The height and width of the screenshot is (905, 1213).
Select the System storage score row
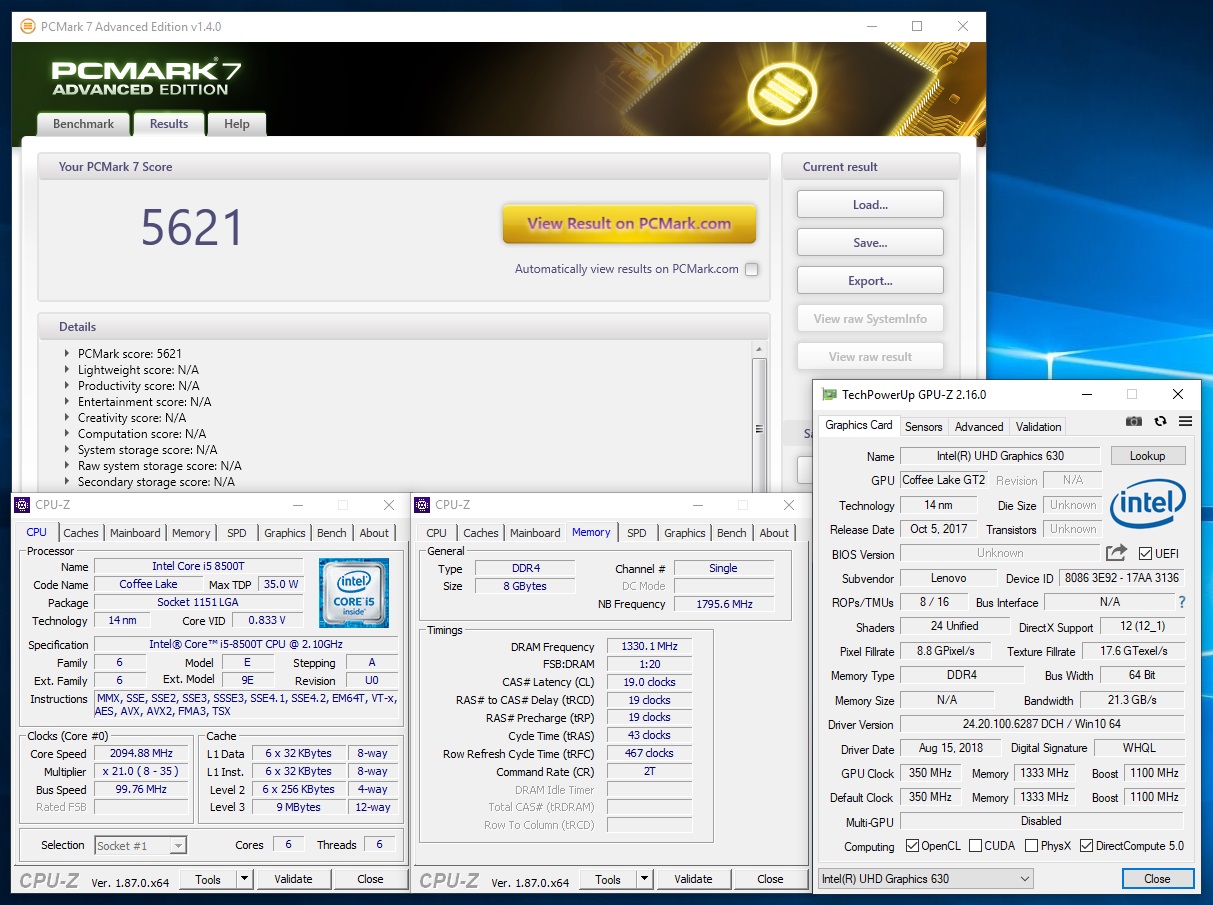click(x=147, y=450)
